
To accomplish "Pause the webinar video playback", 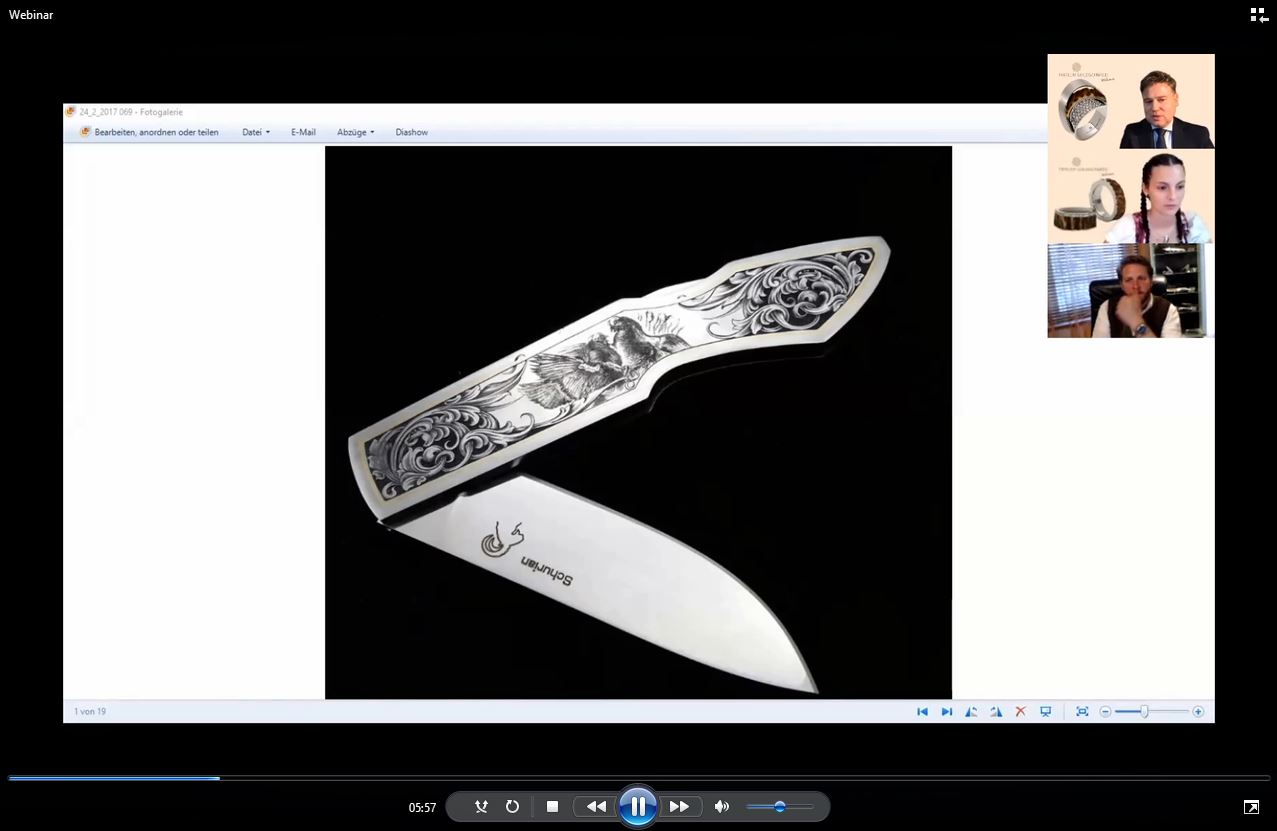I will pyautogui.click(x=637, y=806).
